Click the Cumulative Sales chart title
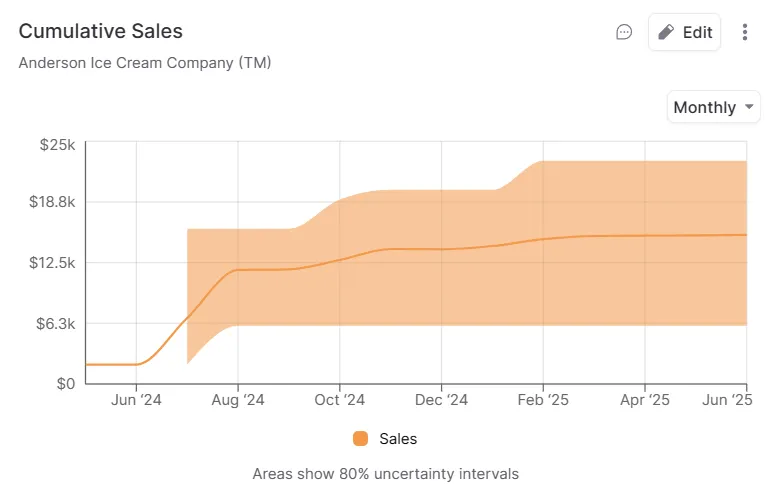 pyautogui.click(x=101, y=31)
